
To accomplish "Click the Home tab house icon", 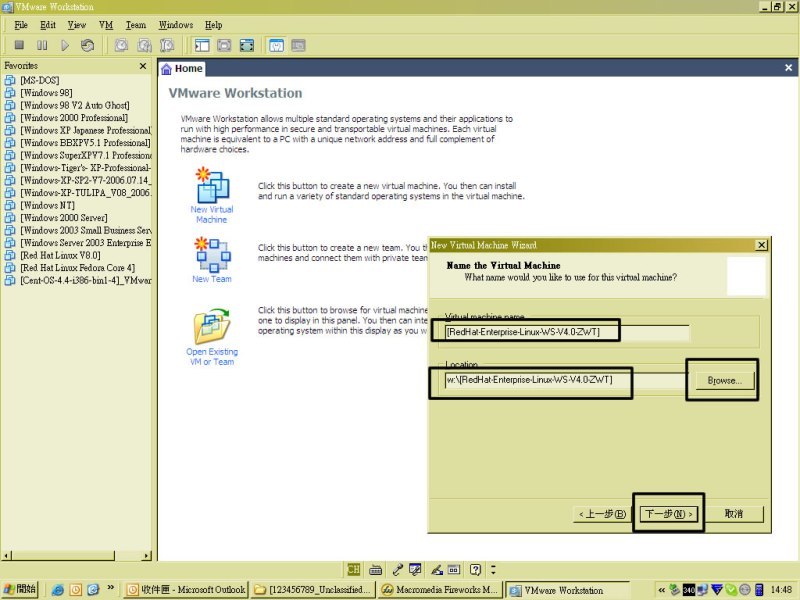I will (x=166, y=69).
